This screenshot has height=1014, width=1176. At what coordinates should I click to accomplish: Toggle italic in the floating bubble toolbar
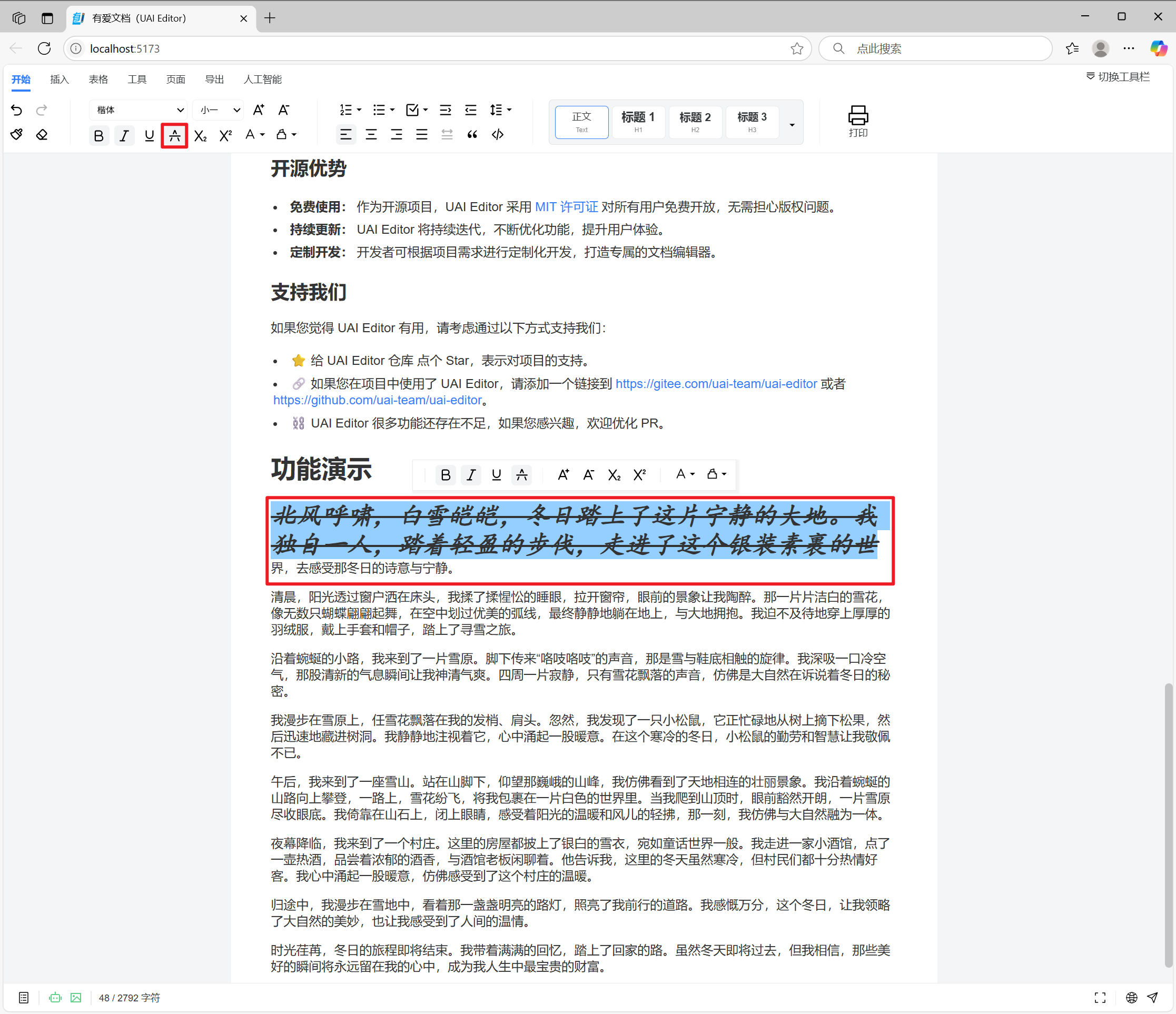pyautogui.click(x=471, y=474)
